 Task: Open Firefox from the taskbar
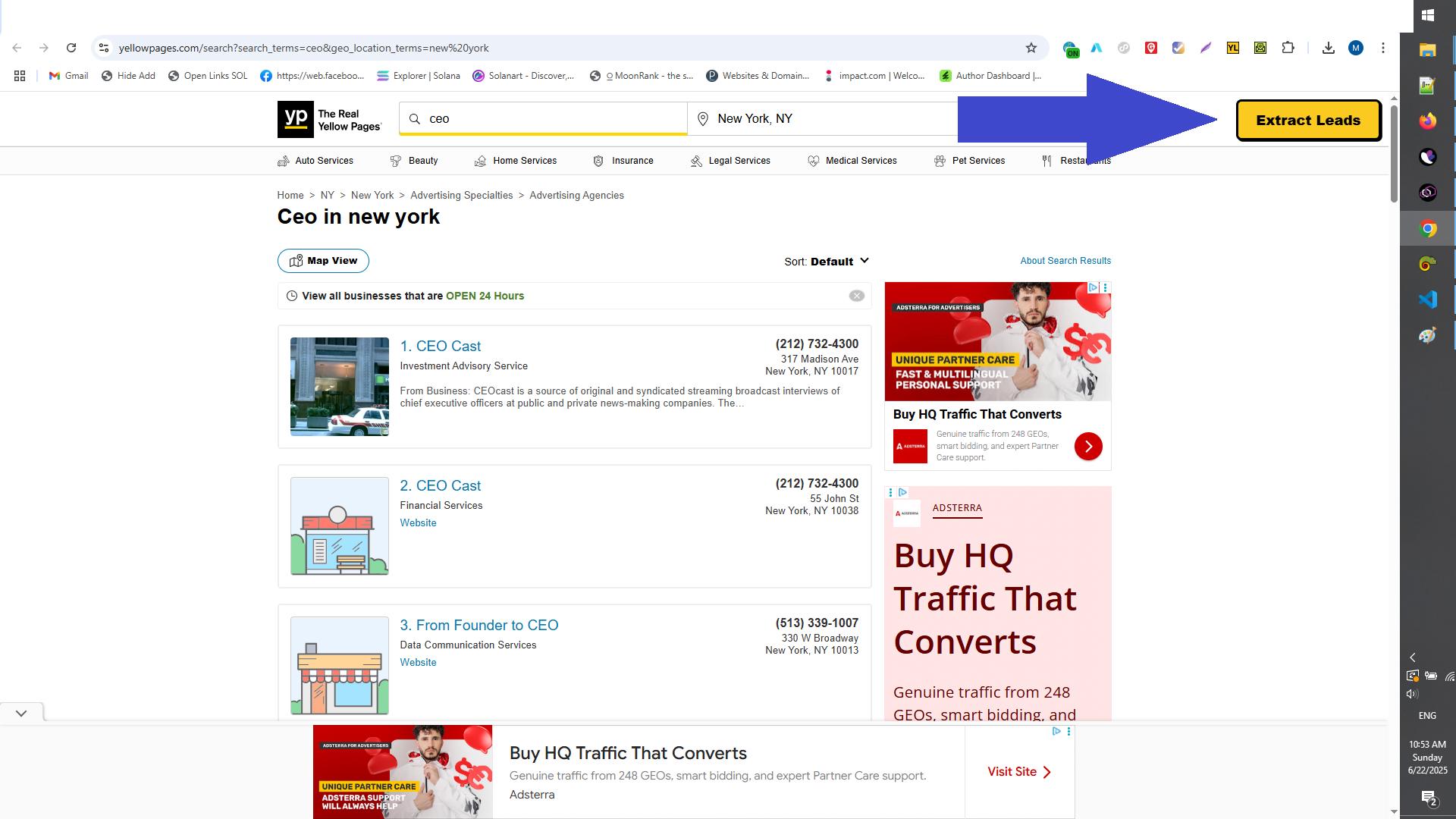coord(1427,121)
